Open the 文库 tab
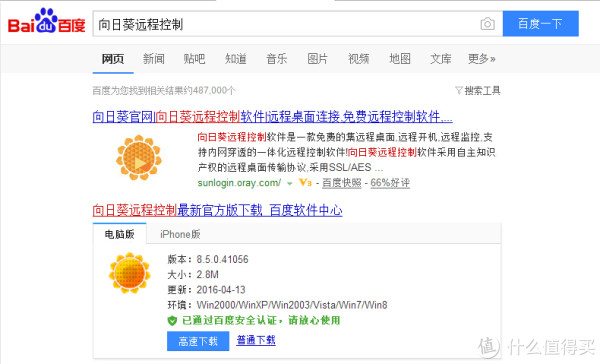The width and height of the screenshot is (600, 364). [x=441, y=59]
